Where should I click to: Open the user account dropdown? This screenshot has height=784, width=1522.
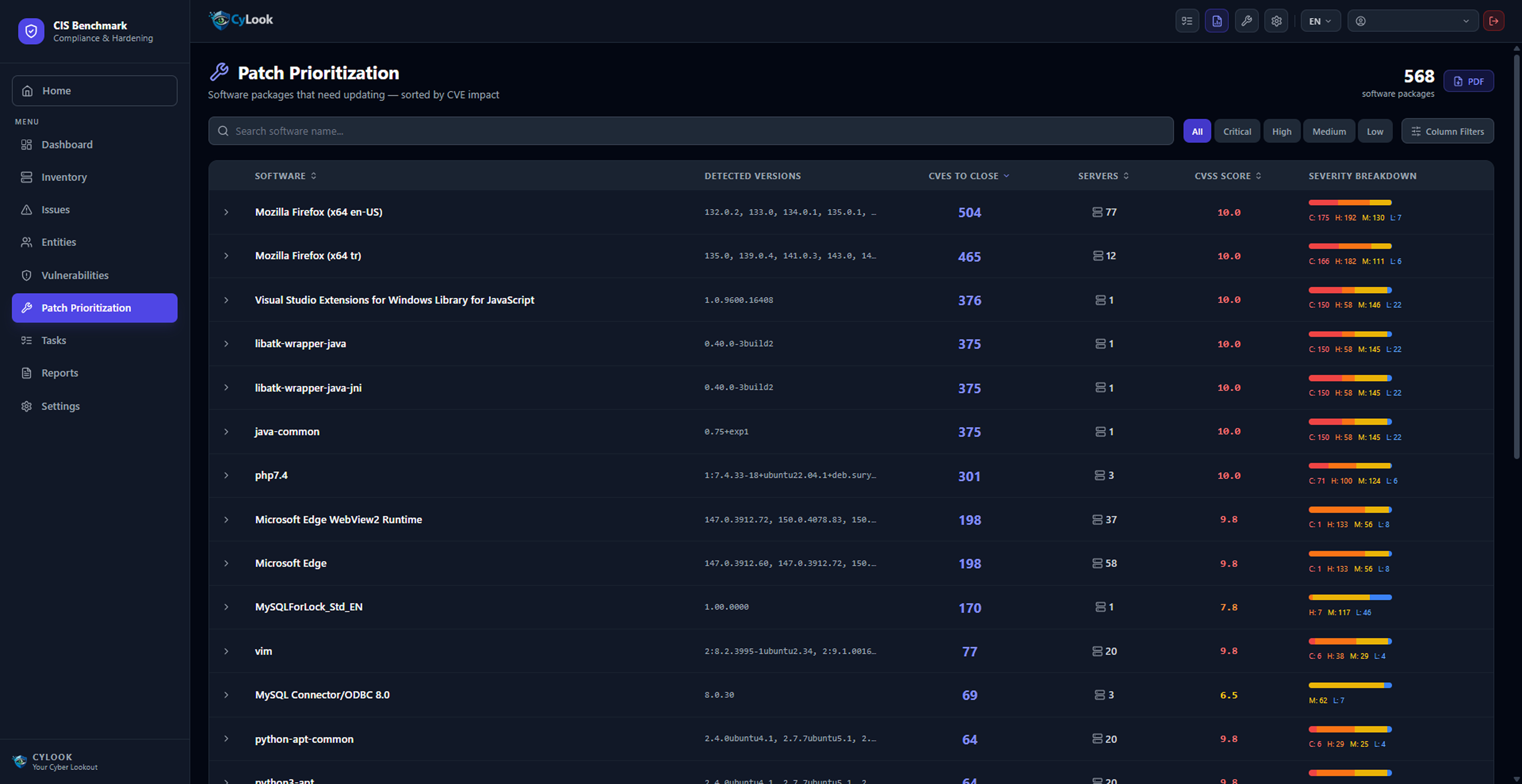pyautogui.click(x=1413, y=21)
